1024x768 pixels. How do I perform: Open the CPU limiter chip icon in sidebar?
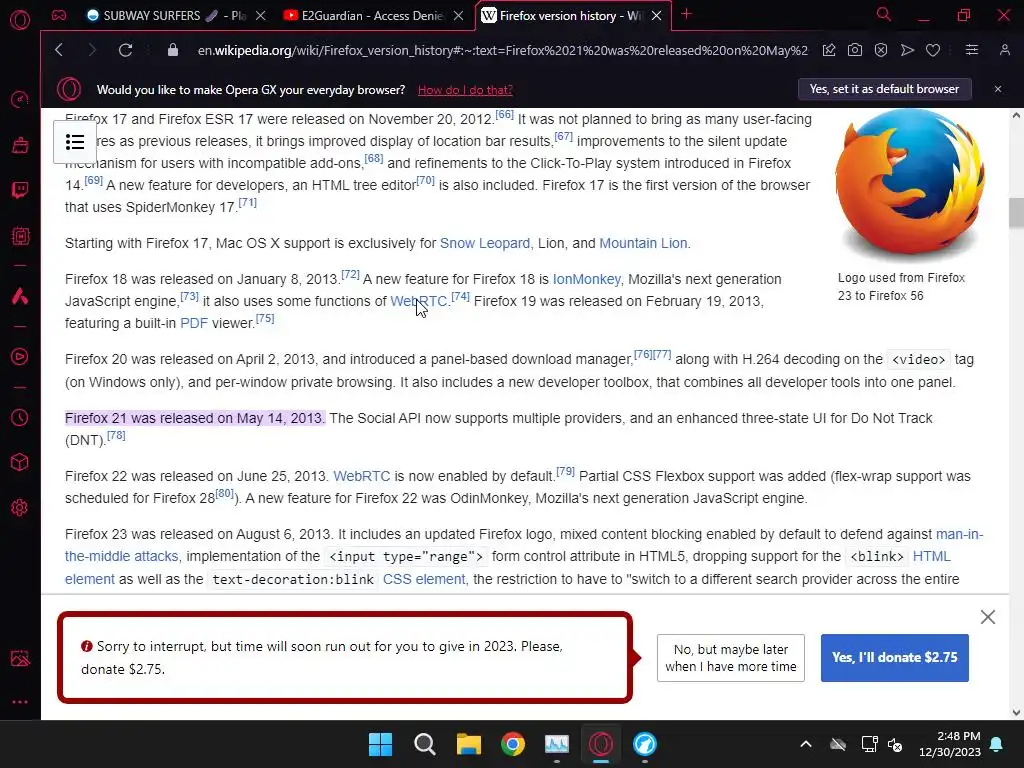point(20,236)
